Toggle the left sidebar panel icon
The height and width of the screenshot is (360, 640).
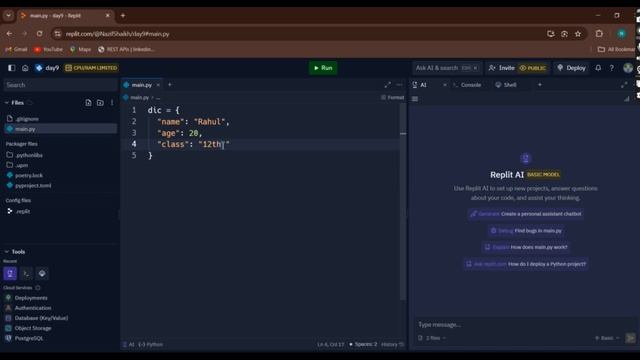[x=11, y=68]
